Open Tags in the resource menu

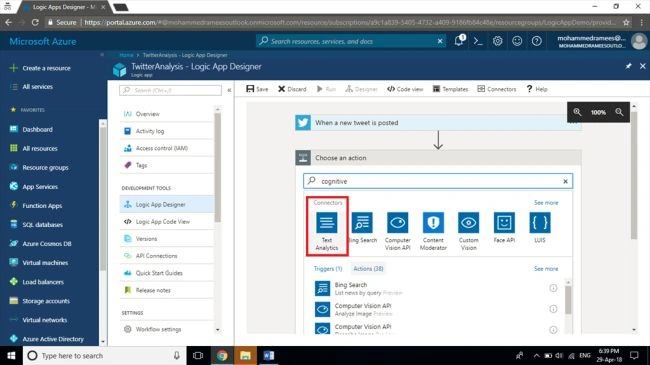coord(167,165)
